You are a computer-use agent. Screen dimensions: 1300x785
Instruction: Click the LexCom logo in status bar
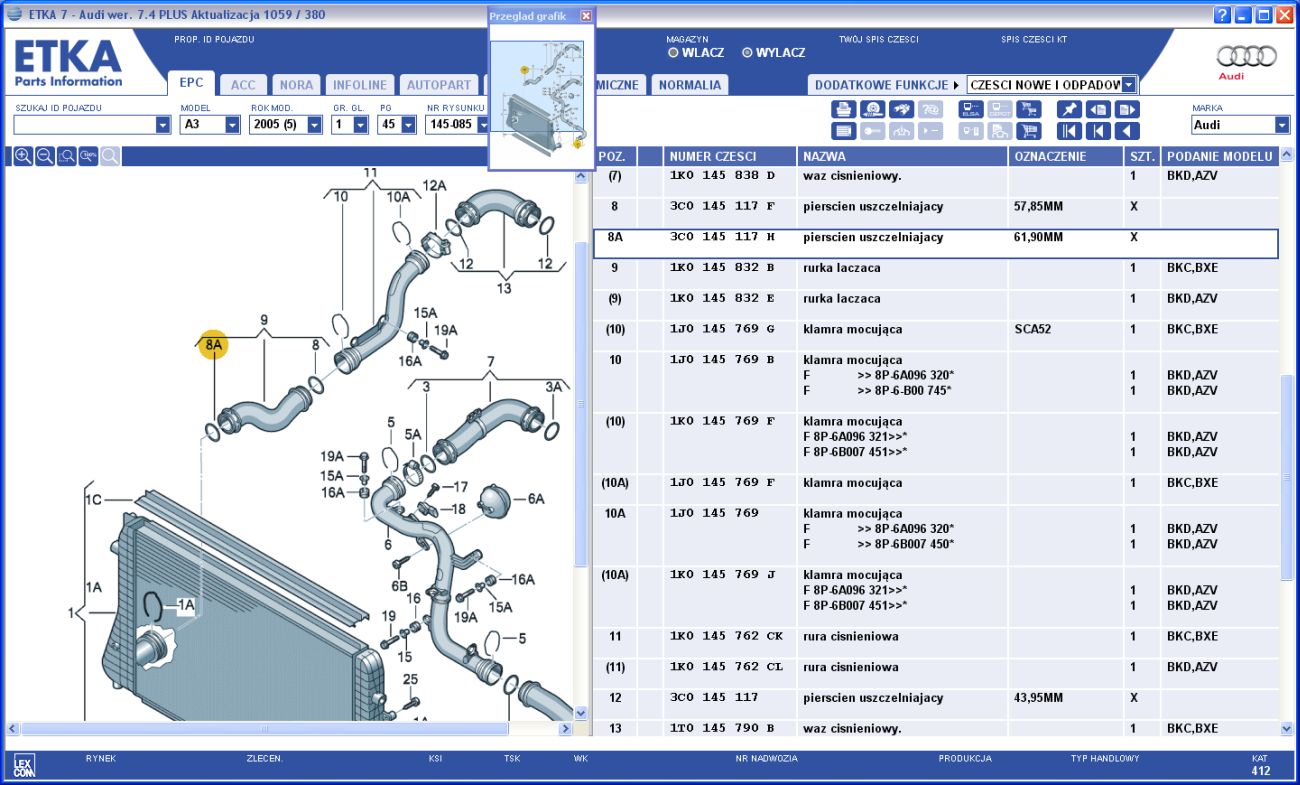(x=24, y=767)
